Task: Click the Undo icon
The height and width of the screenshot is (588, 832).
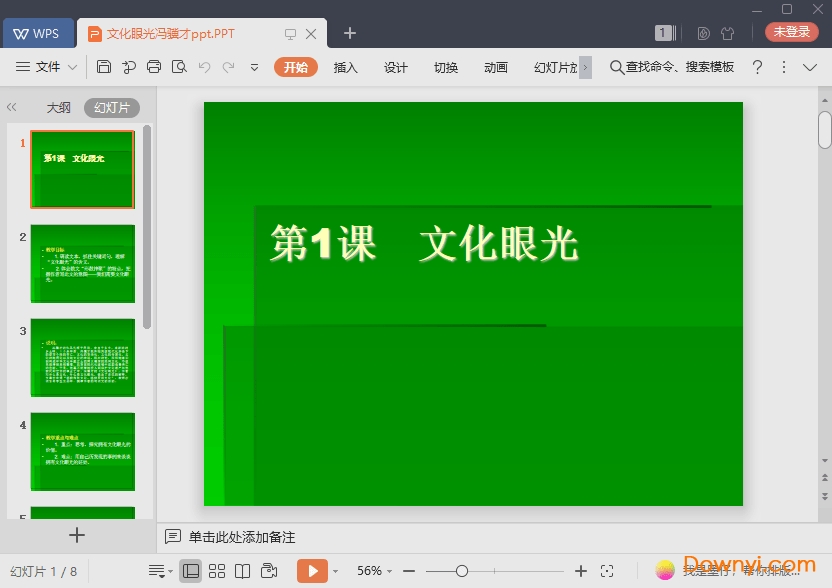Action: point(205,67)
